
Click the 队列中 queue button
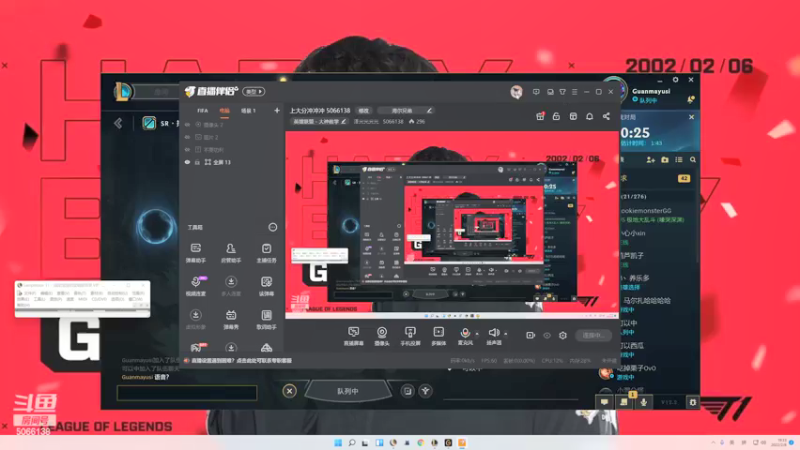coord(347,391)
